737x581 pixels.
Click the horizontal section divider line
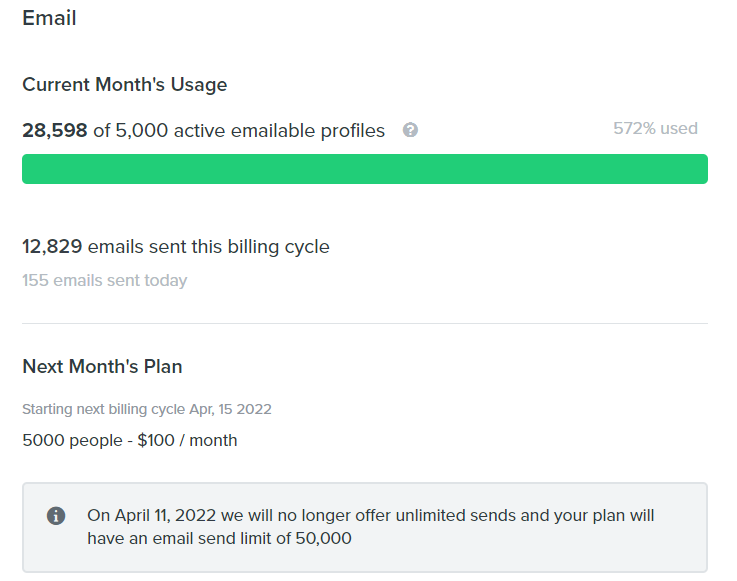365,323
